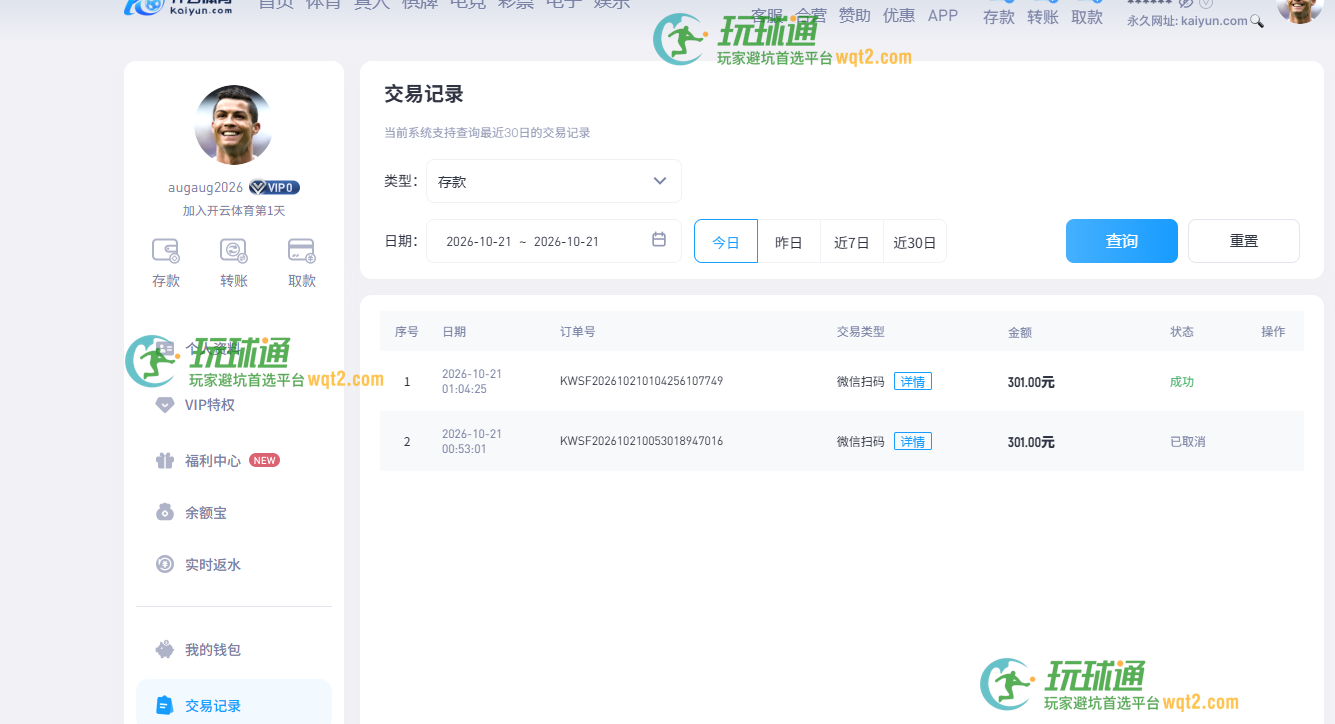Click 取款 in the top navigation
This screenshot has height=724, width=1335.
click(x=1087, y=17)
